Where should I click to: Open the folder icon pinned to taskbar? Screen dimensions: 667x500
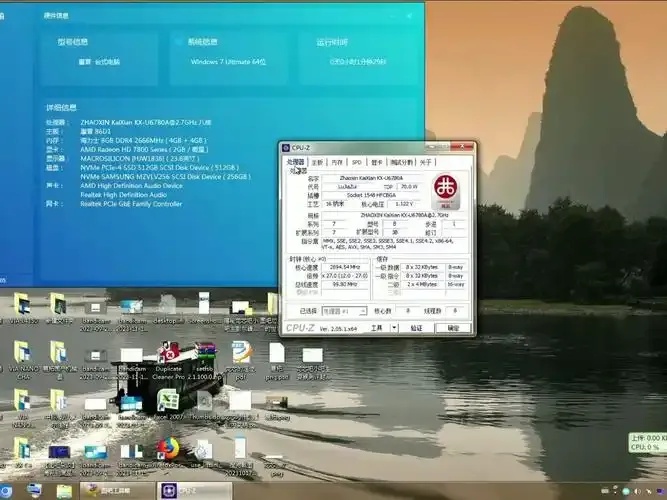click(x=64, y=491)
